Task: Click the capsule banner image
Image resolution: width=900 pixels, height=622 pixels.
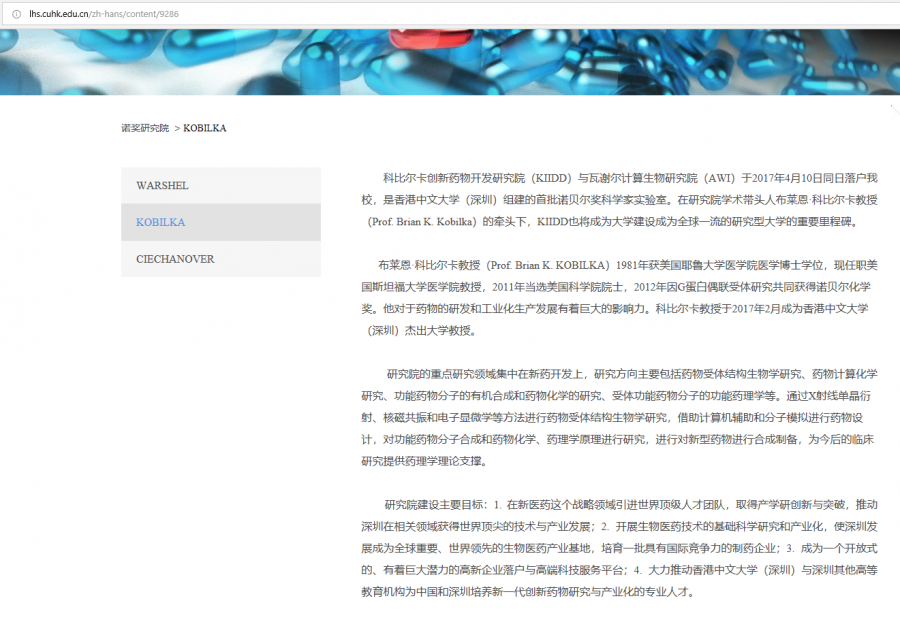Action: click(x=450, y=62)
